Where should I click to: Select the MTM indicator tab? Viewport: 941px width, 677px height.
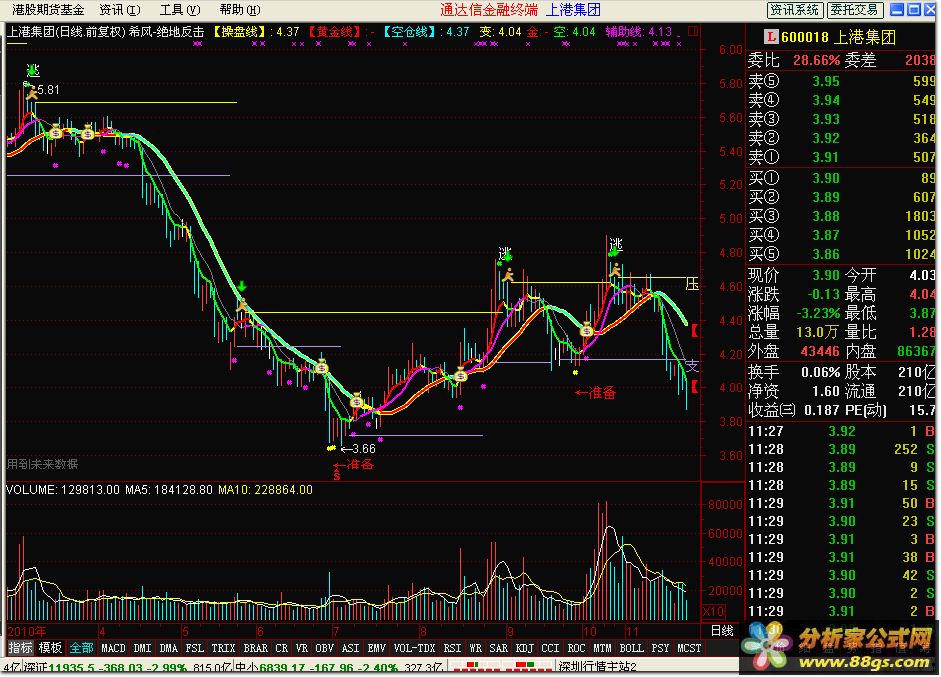(x=602, y=648)
